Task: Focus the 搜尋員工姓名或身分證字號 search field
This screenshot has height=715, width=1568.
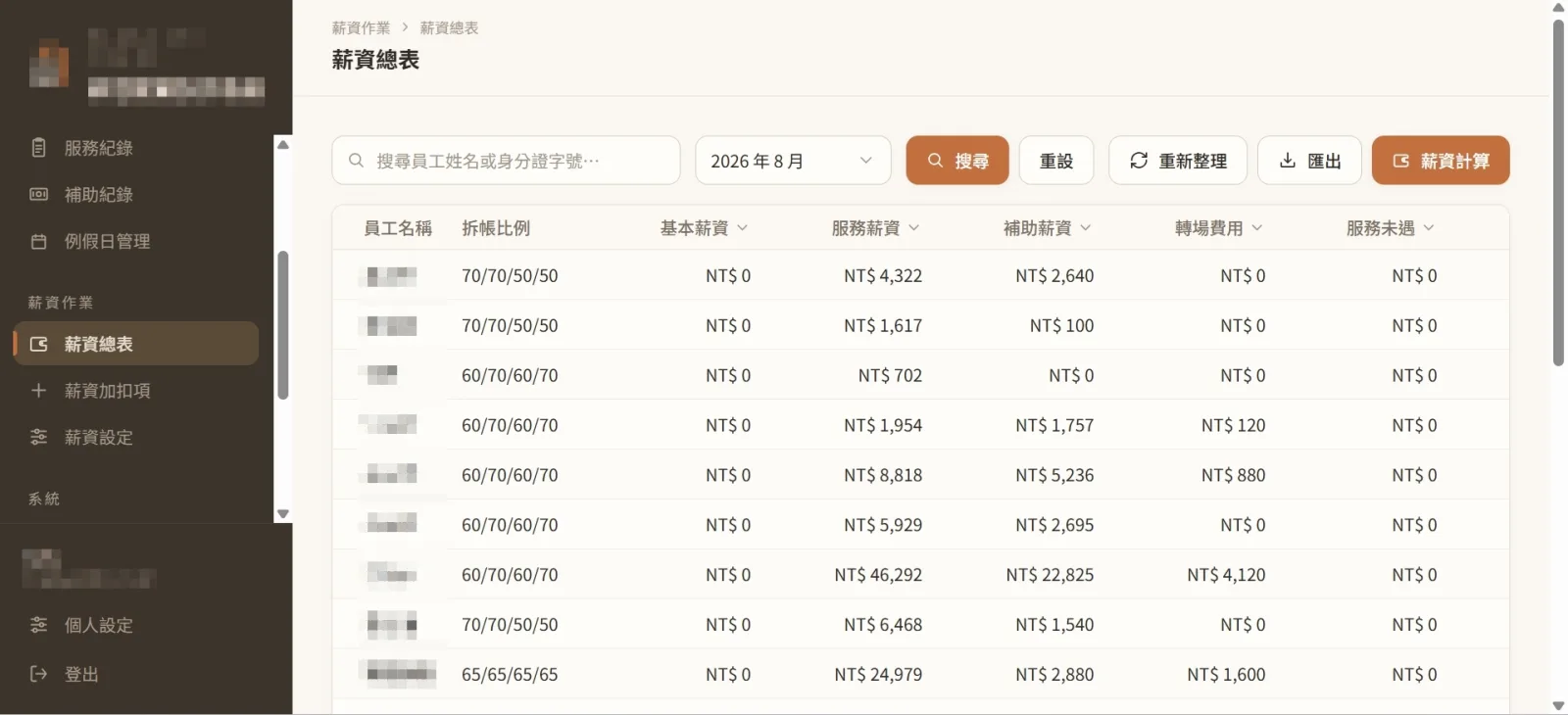Action: click(506, 161)
